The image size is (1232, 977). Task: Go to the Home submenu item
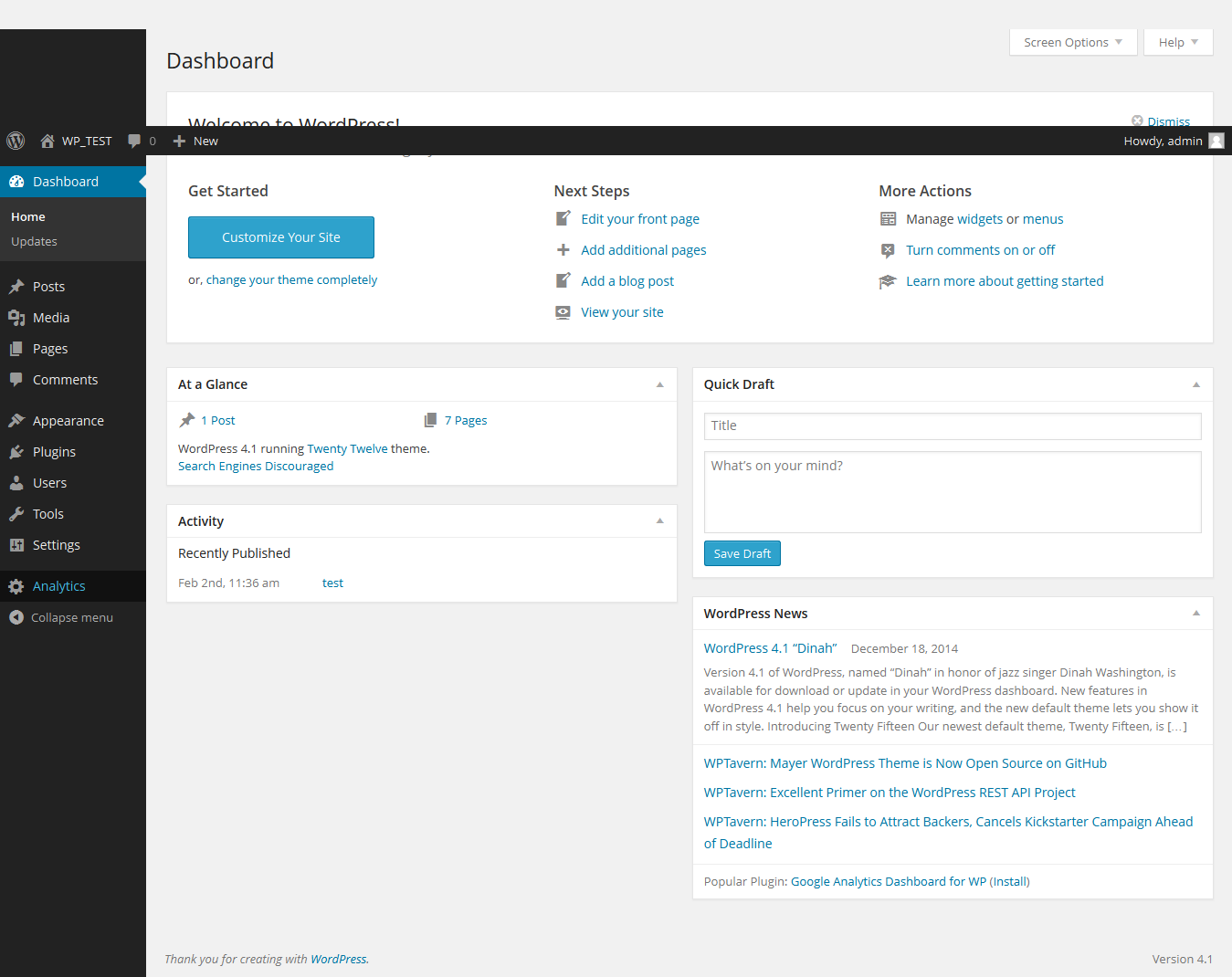coord(28,216)
